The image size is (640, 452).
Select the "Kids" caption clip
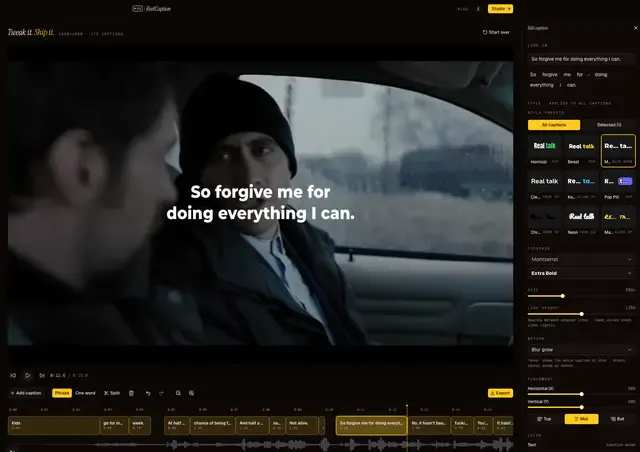click(53, 425)
